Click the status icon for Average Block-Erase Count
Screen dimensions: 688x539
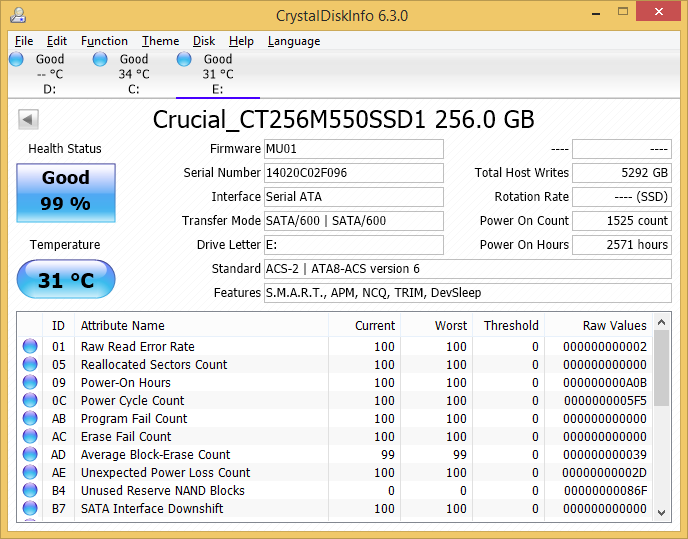[x=30, y=454]
